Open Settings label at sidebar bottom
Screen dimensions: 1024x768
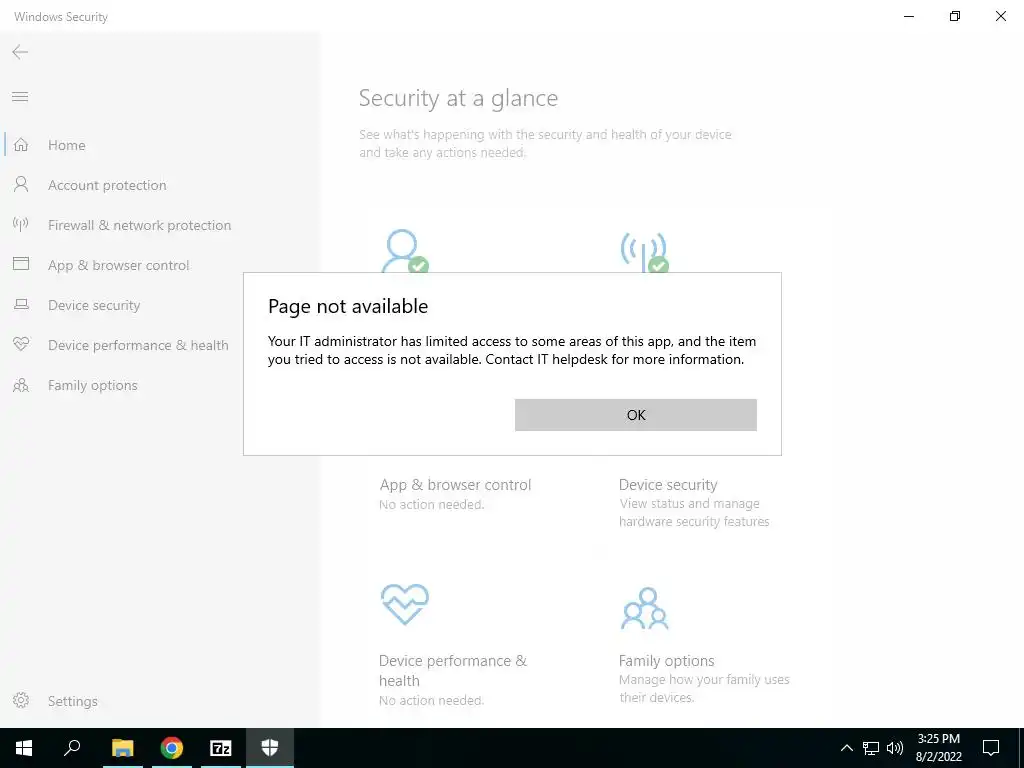point(72,701)
